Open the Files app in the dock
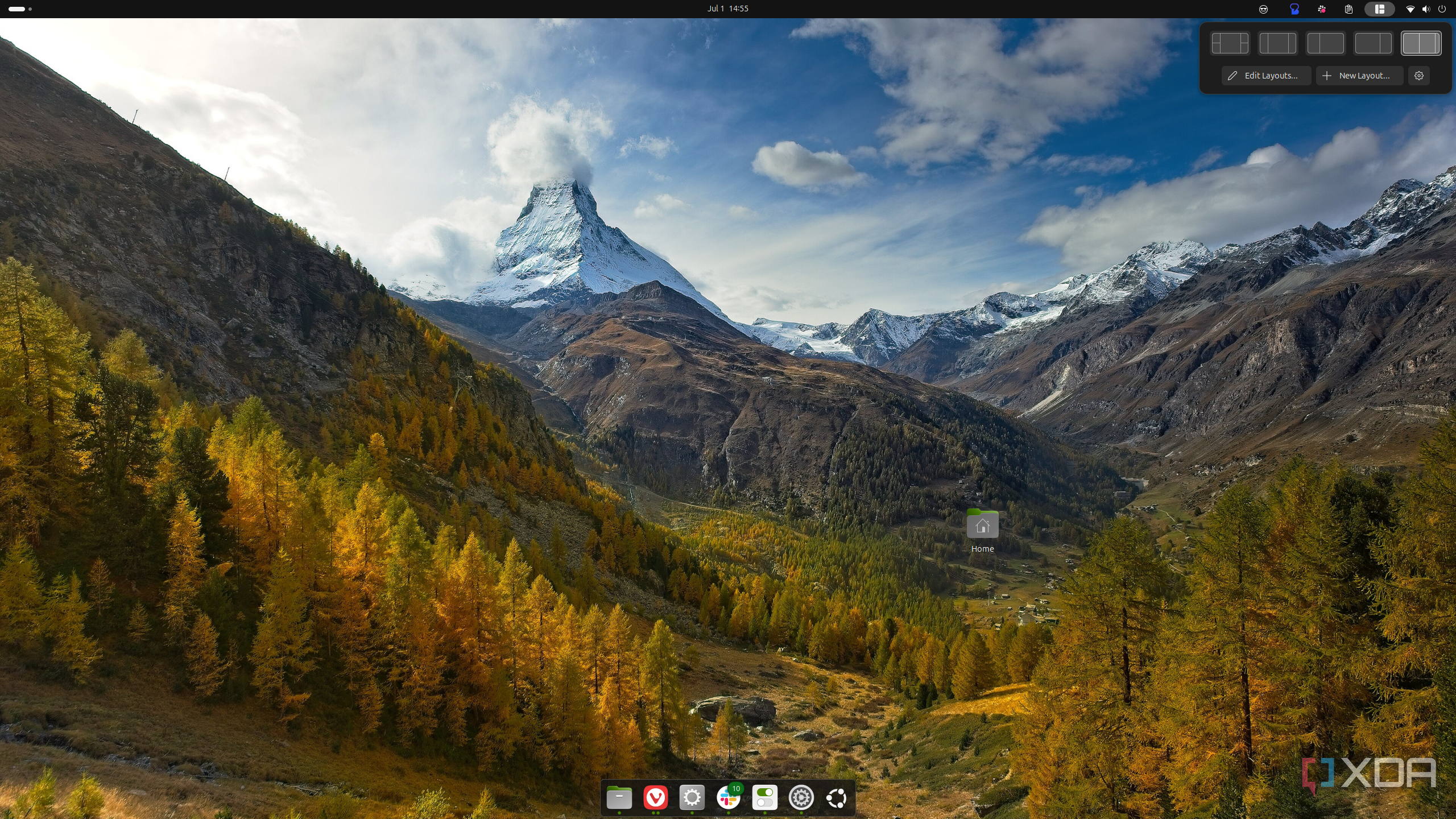This screenshot has width=1456, height=819. click(619, 797)
